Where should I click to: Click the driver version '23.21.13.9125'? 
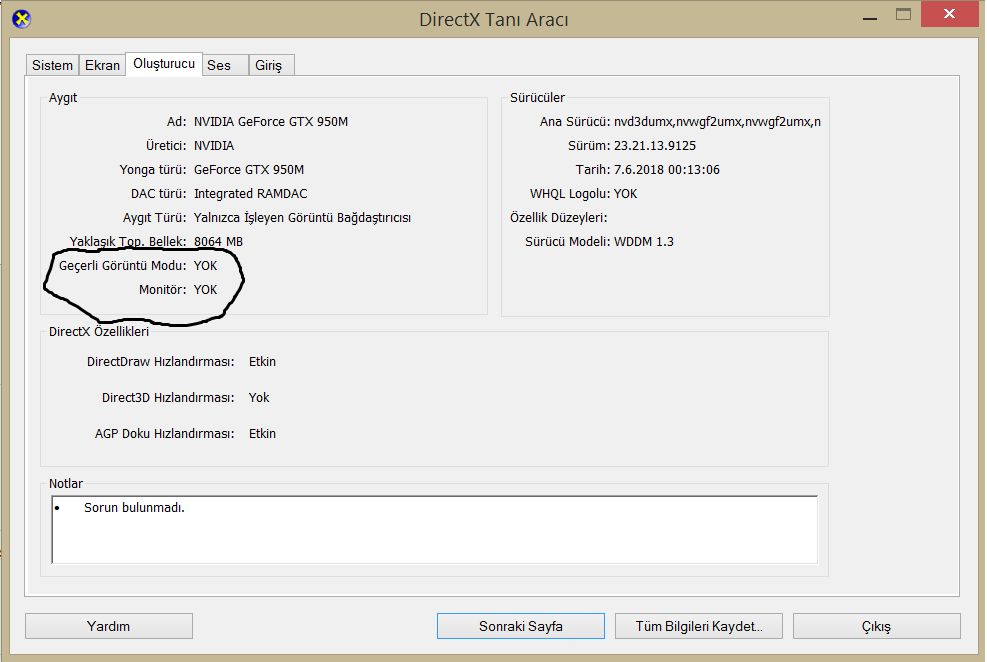pyautogui.click(x=655, y=145)
